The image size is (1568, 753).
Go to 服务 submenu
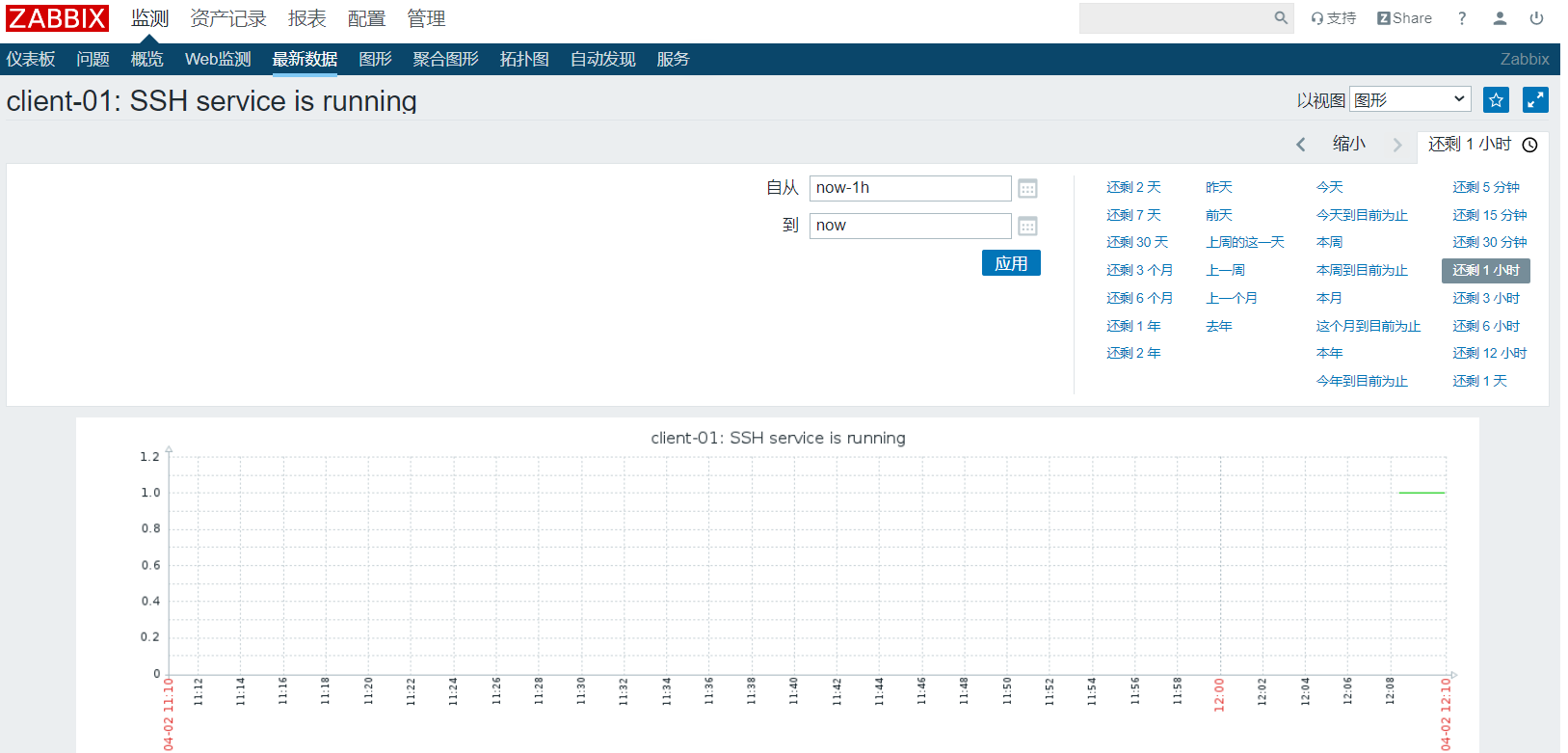point(674,59)
